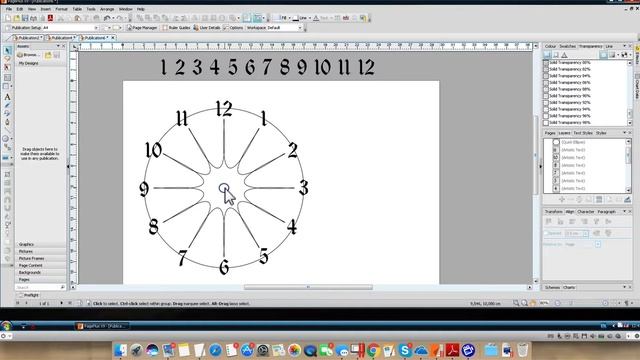This screenshot has width=640, height=360.
Task: Click the Options button
Action: (233, 28)
